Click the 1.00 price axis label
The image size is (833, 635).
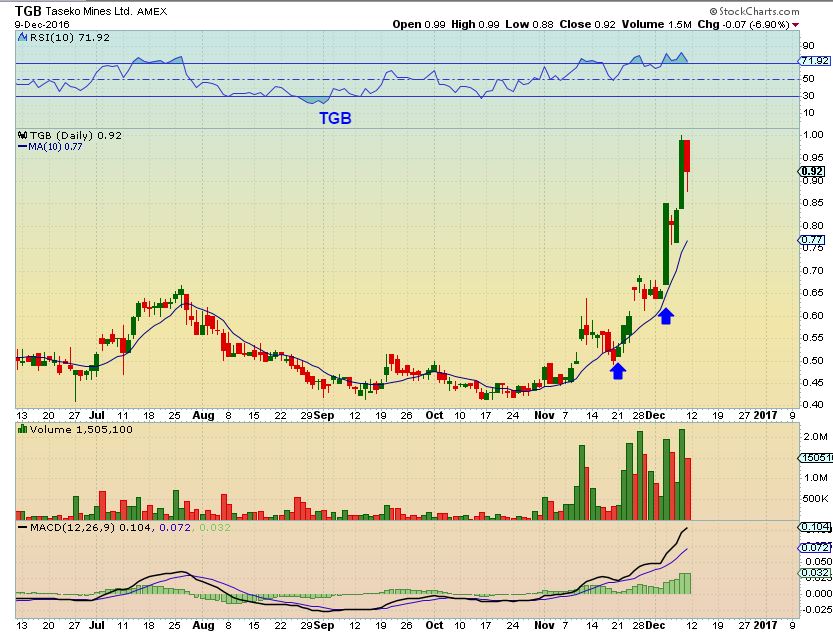813,135
